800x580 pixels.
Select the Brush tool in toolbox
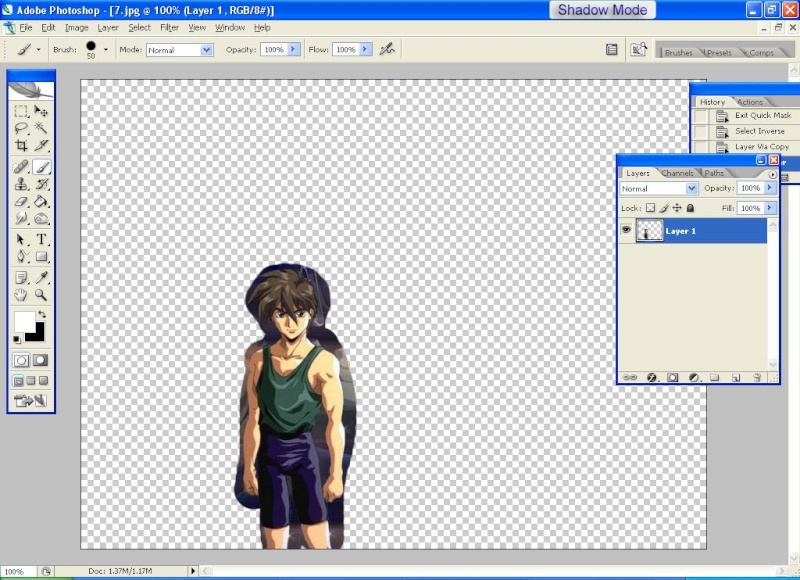[41, 167]
